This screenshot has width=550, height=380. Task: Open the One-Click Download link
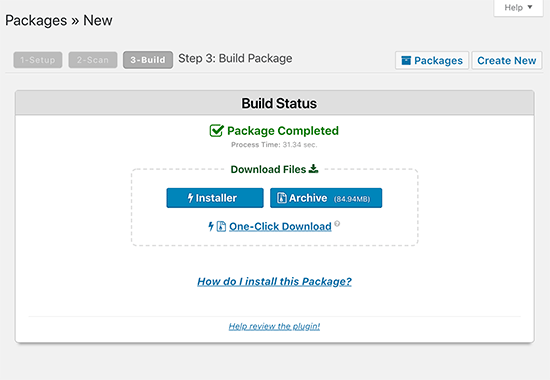(x=280, y=227)
